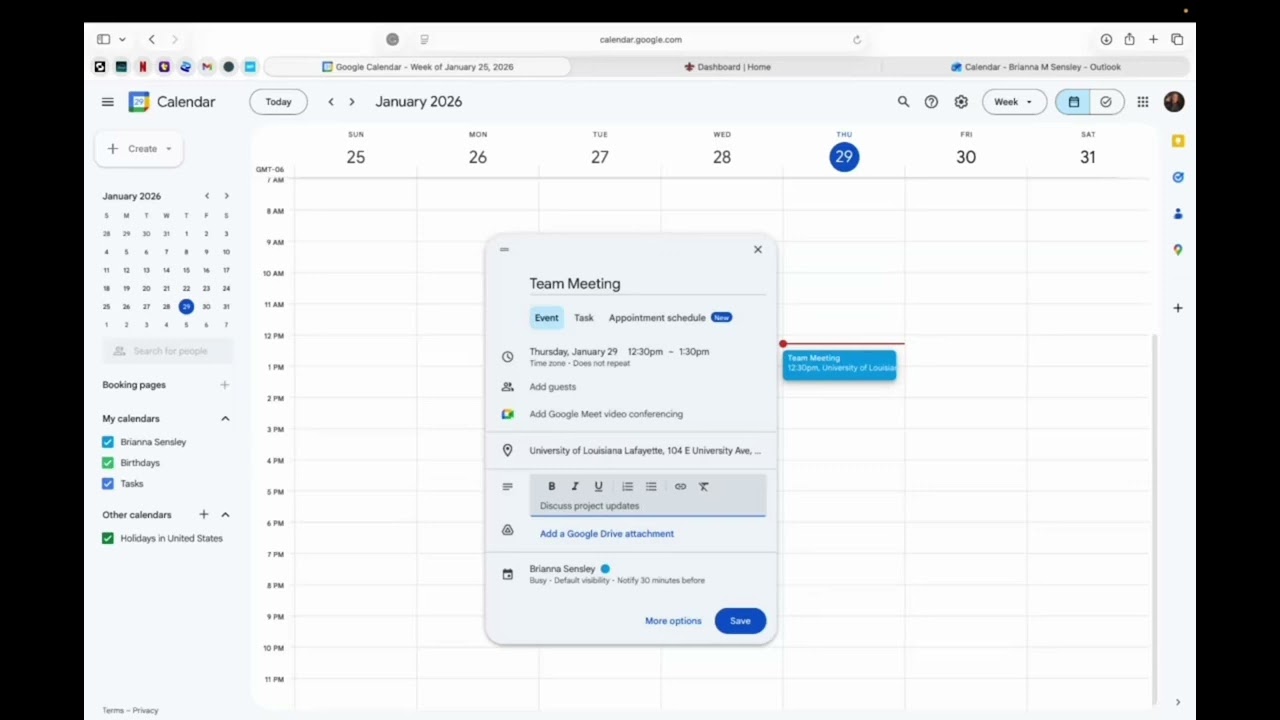This screenshot has width=1280, height=720.
Task: Click the Search for people field
Action: click(x=167, y=351)
